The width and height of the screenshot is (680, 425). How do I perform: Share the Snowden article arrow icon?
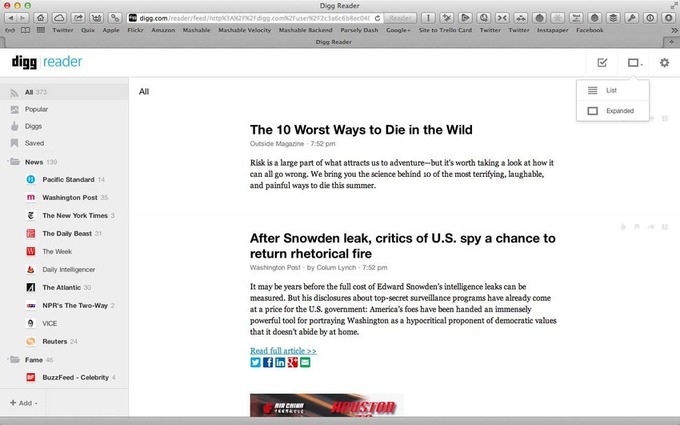[x=651, y=227]
